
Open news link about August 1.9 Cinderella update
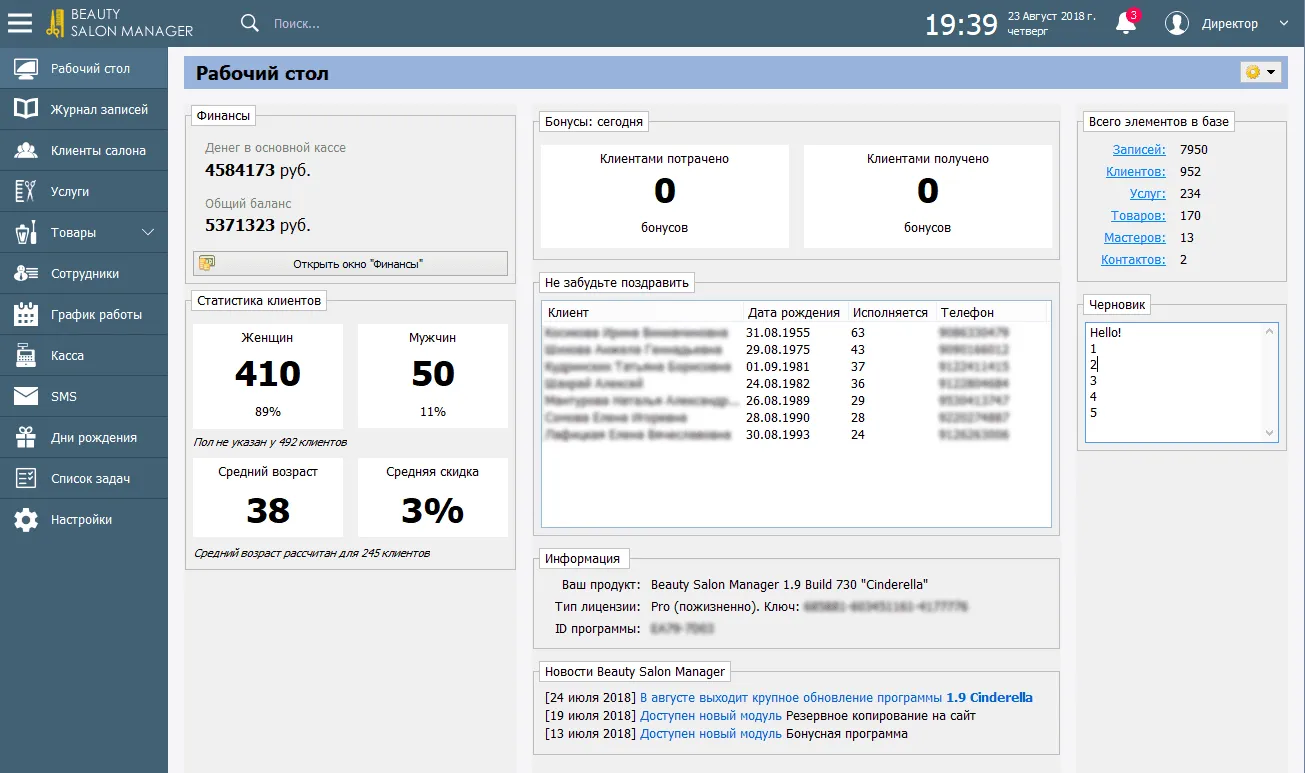836,698
